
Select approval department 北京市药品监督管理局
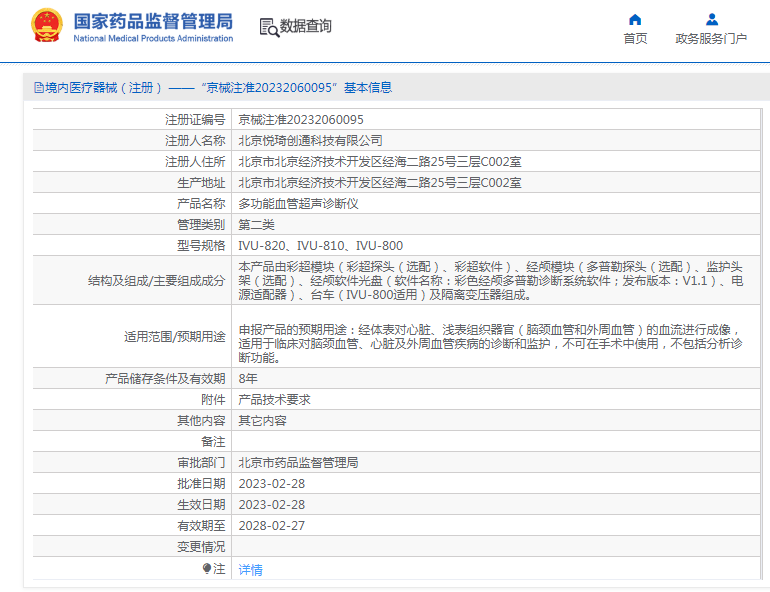298,462
